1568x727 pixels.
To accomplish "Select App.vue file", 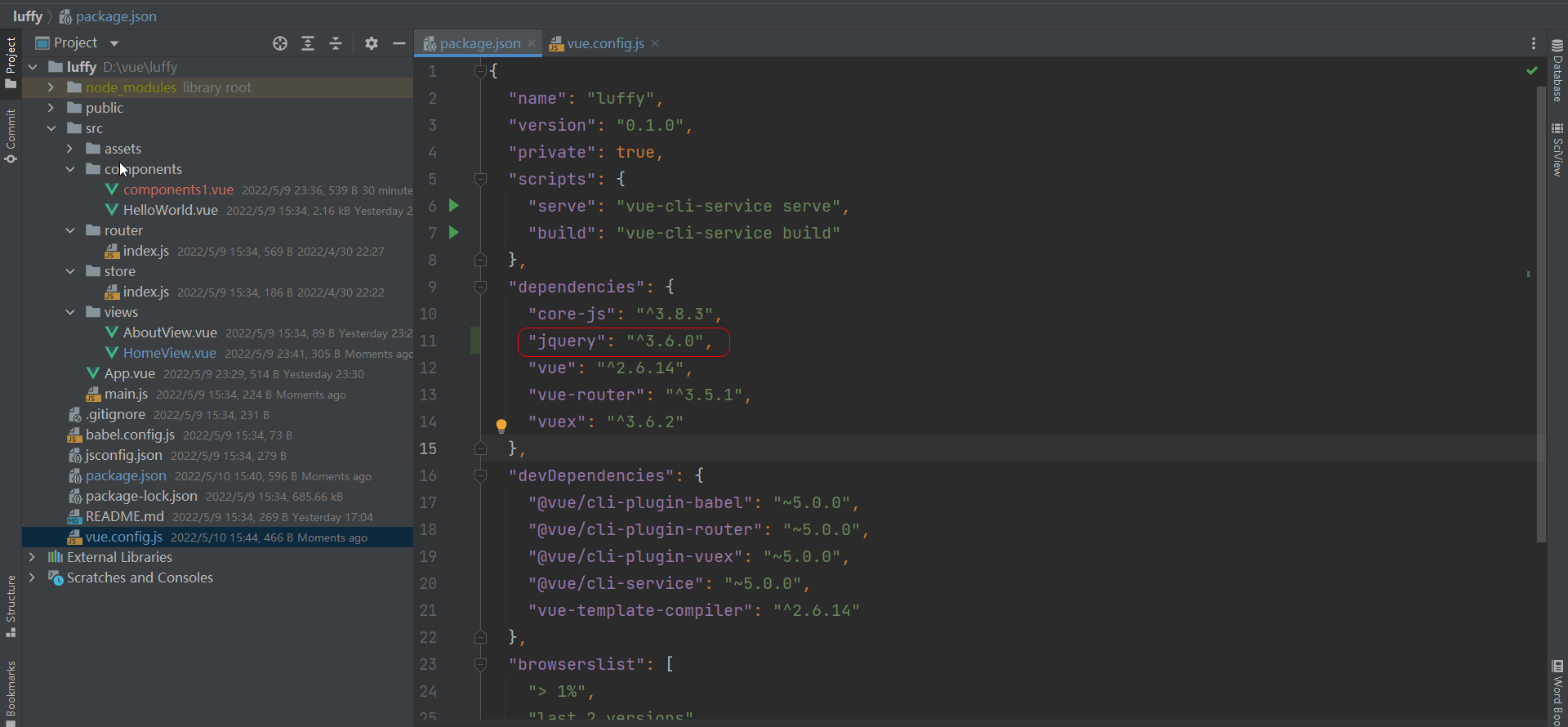I will coord(129,373).
